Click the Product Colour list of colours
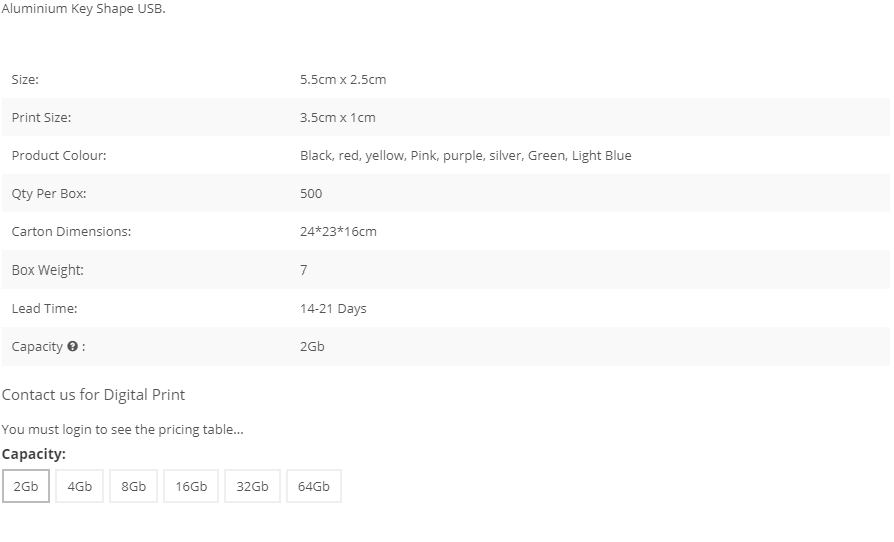This screenshot has height=542, width=894. [466, 156]
